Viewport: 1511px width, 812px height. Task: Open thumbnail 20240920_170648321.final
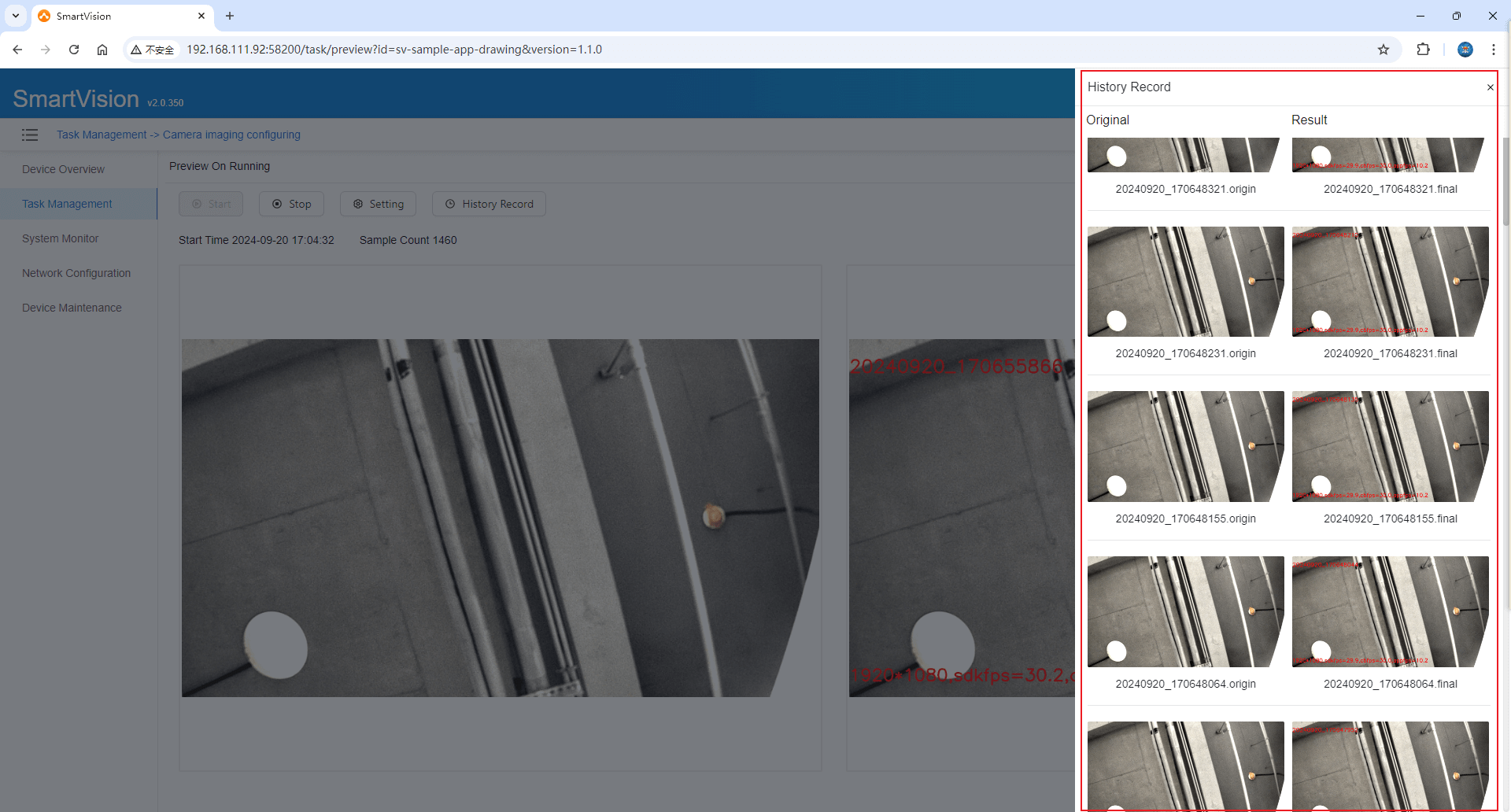point(1390,155)
